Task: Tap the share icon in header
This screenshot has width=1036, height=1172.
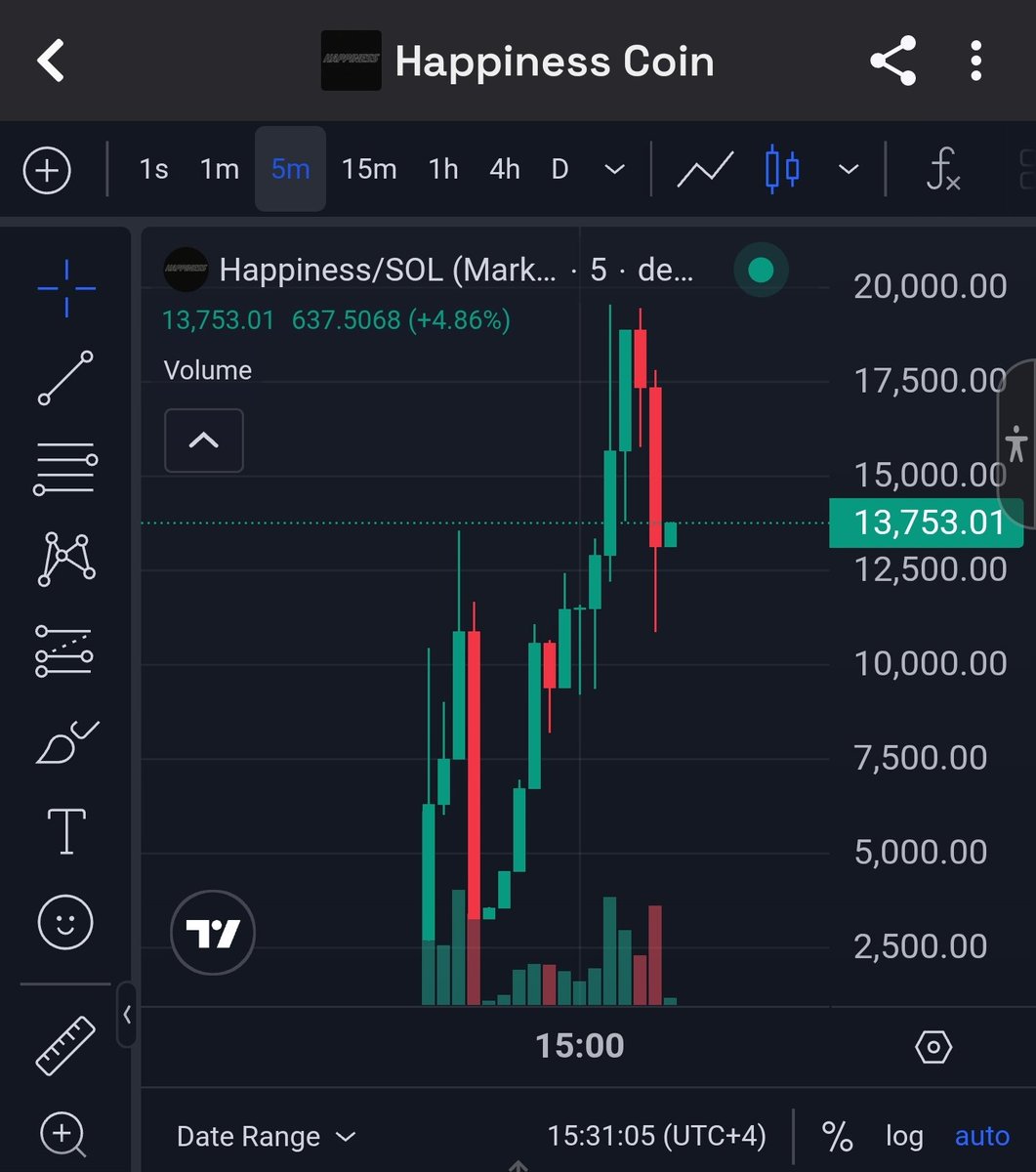Action: click(892, 62)
